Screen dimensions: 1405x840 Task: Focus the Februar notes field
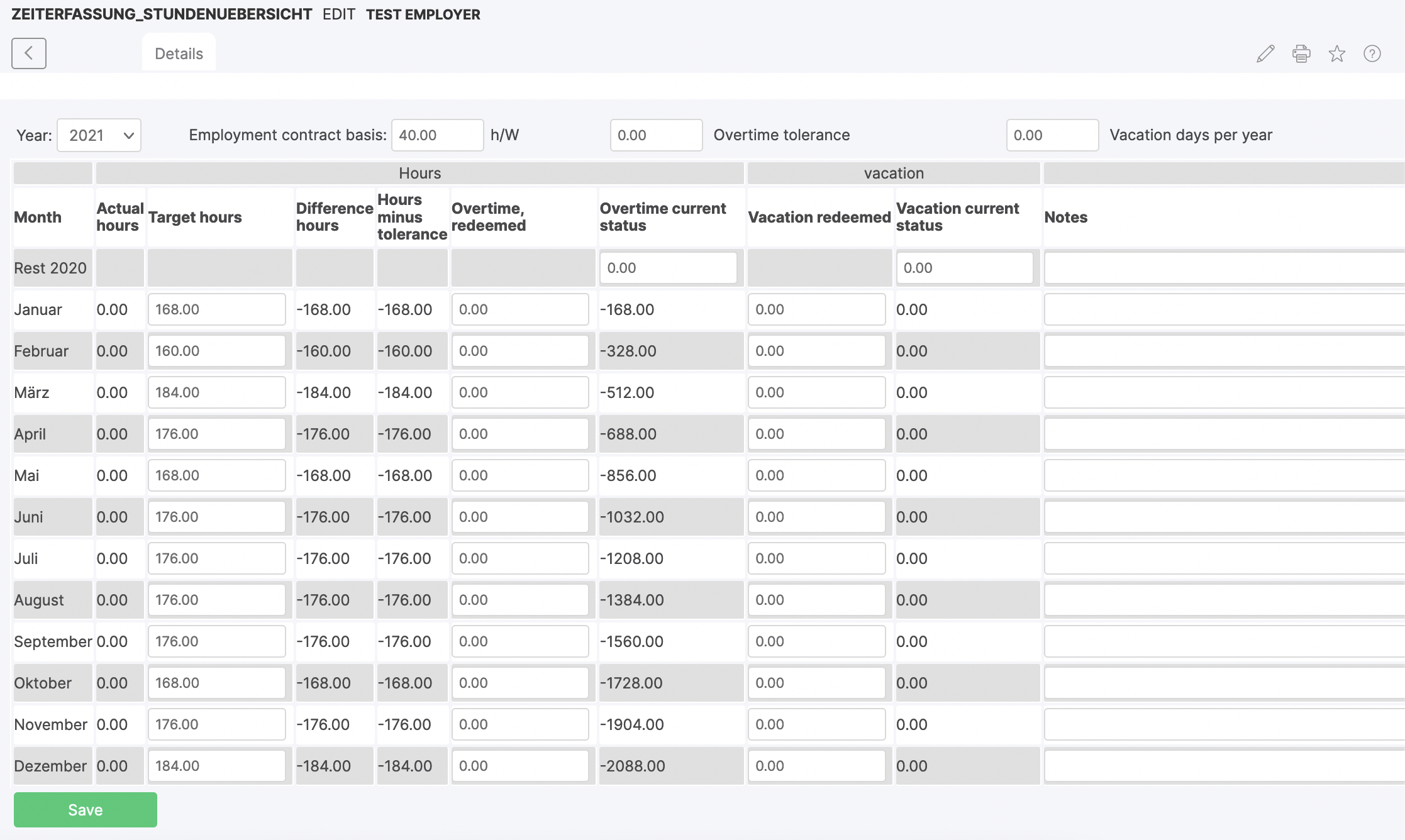[x=1223, y=351]
